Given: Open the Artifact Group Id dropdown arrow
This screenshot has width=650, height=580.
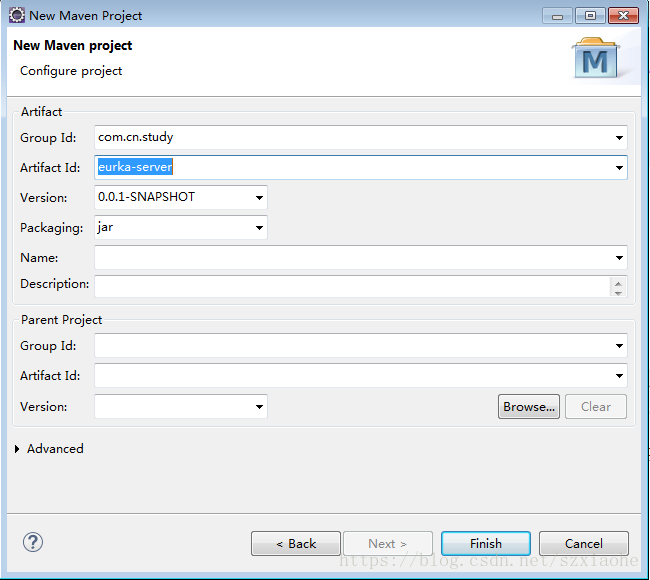Looking at the screenshot, I should (619, 138).
